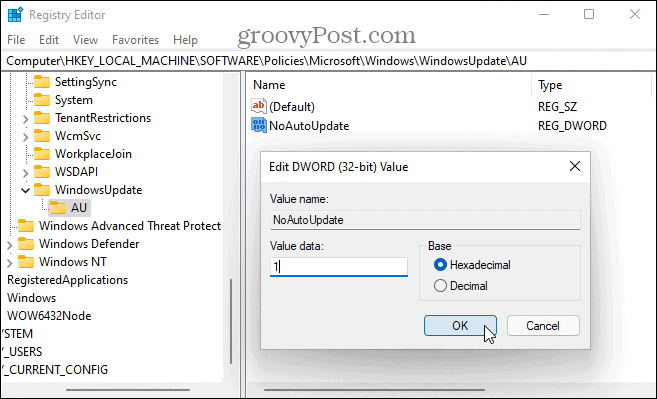Click the REG_SZ type cell

(x=557, y=106)
